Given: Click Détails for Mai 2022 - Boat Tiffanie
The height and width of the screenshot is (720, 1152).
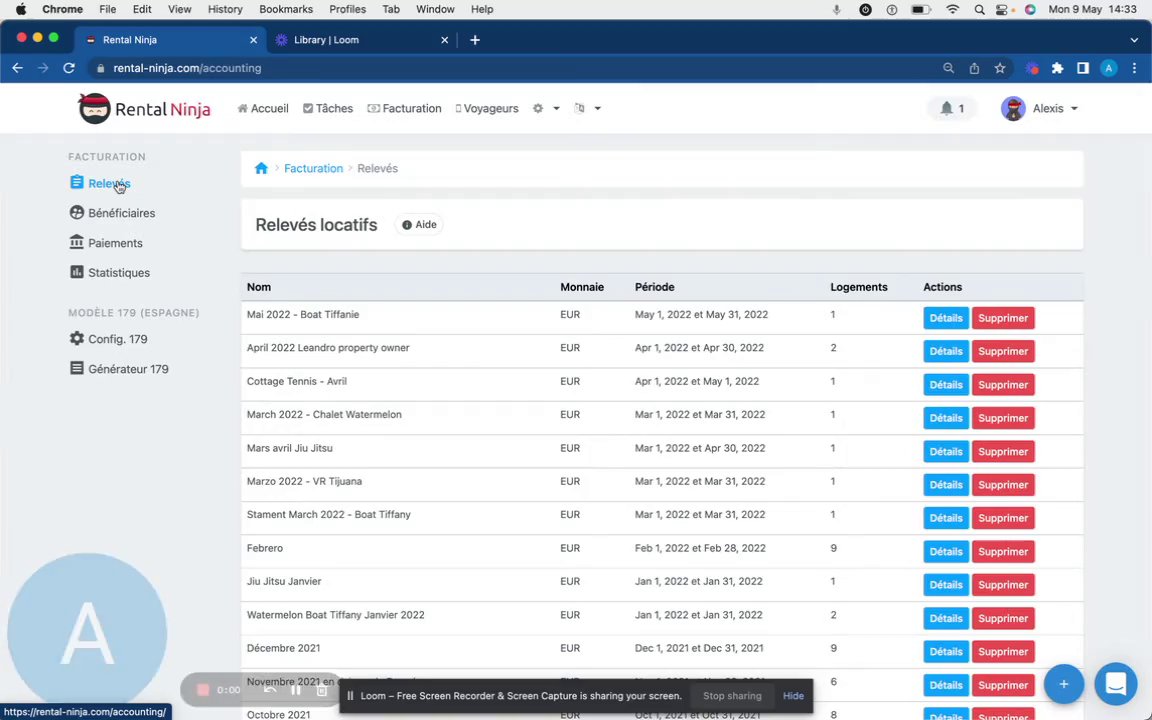Looking at the screenshot, I should pos(945,318).
